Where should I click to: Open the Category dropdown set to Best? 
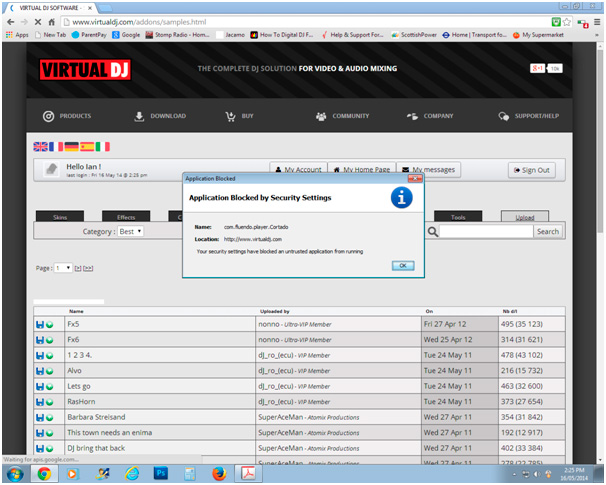[x=130, y=231]
